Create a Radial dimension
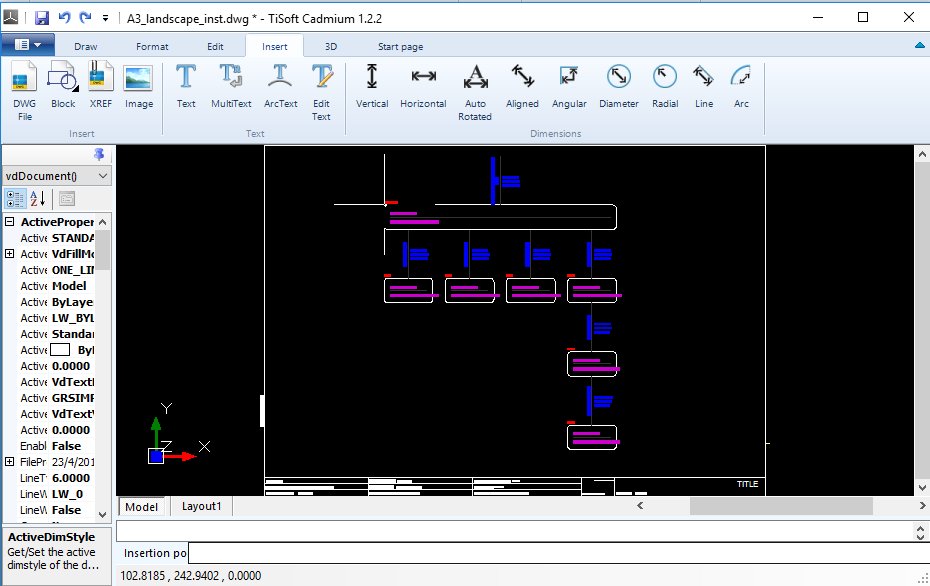 (x=665, y=88)
